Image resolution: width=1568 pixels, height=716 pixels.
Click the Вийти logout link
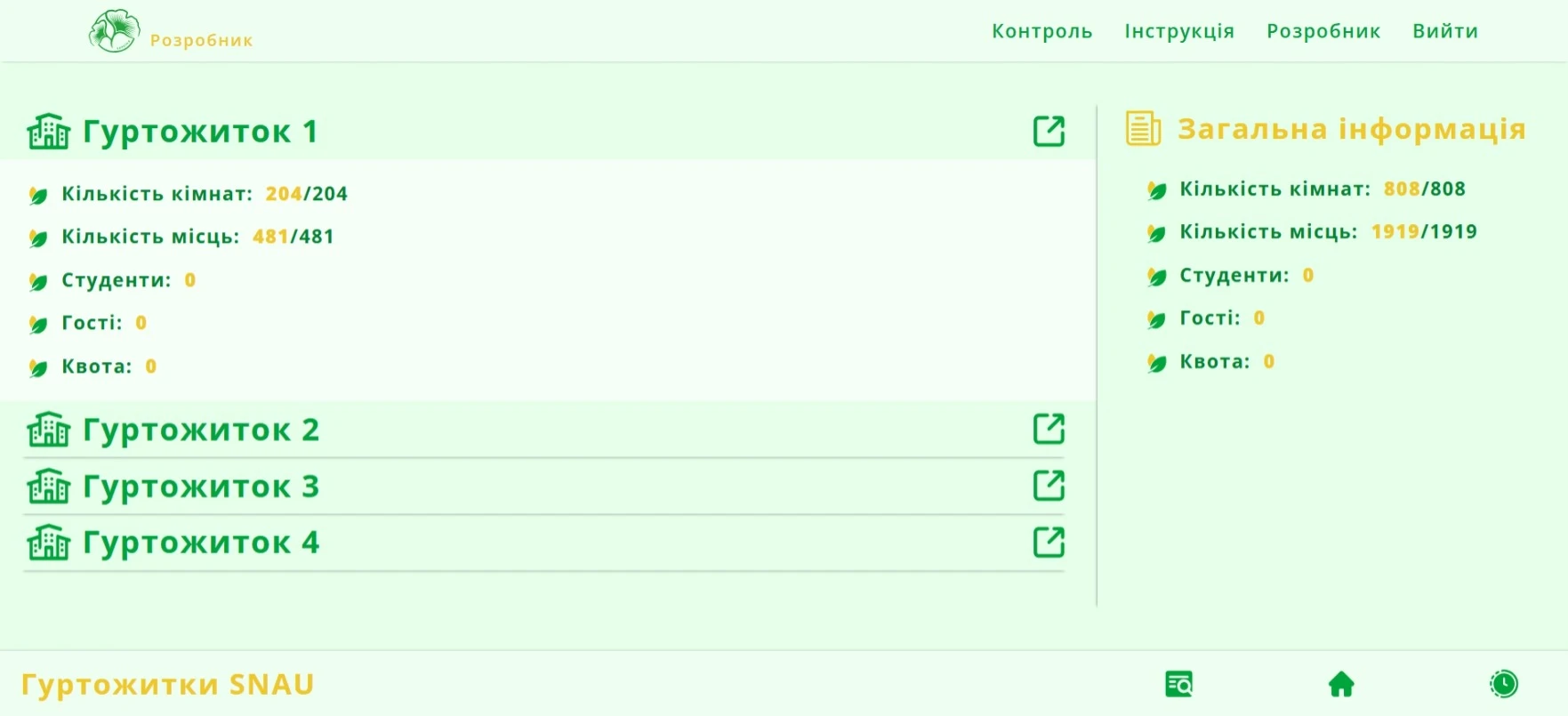1445,31
